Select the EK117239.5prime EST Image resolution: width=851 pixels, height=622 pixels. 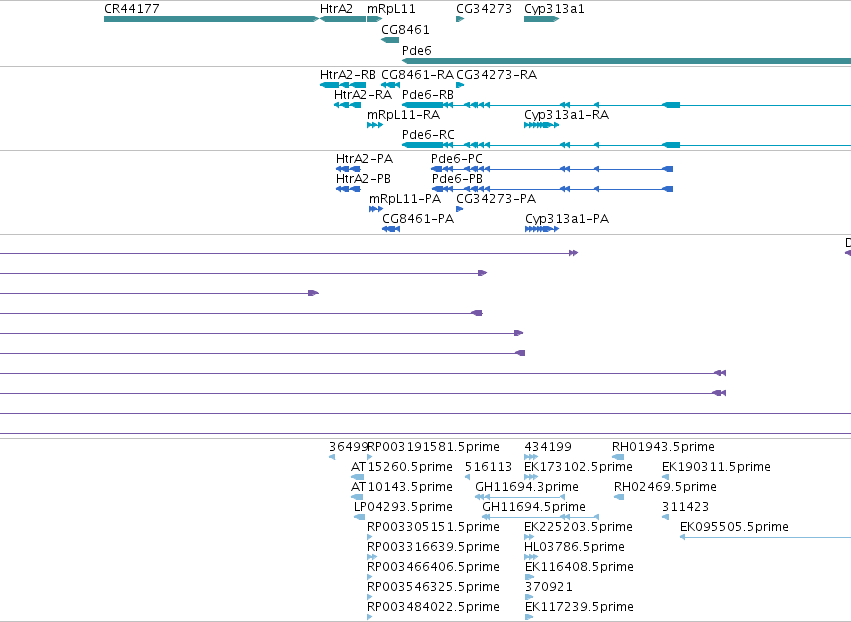click(x=529, y=617)
